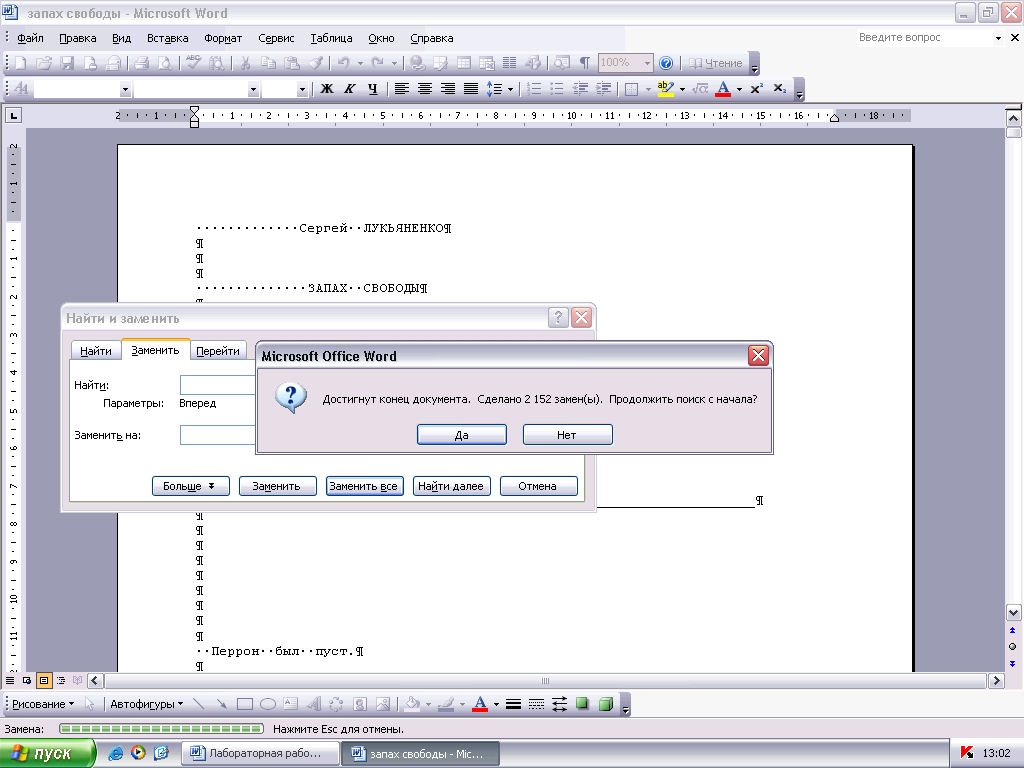Open the line spacing dropdown arrow
Image resolution: width=1024 pixels, height=768 pixels.
coord(510,89)
